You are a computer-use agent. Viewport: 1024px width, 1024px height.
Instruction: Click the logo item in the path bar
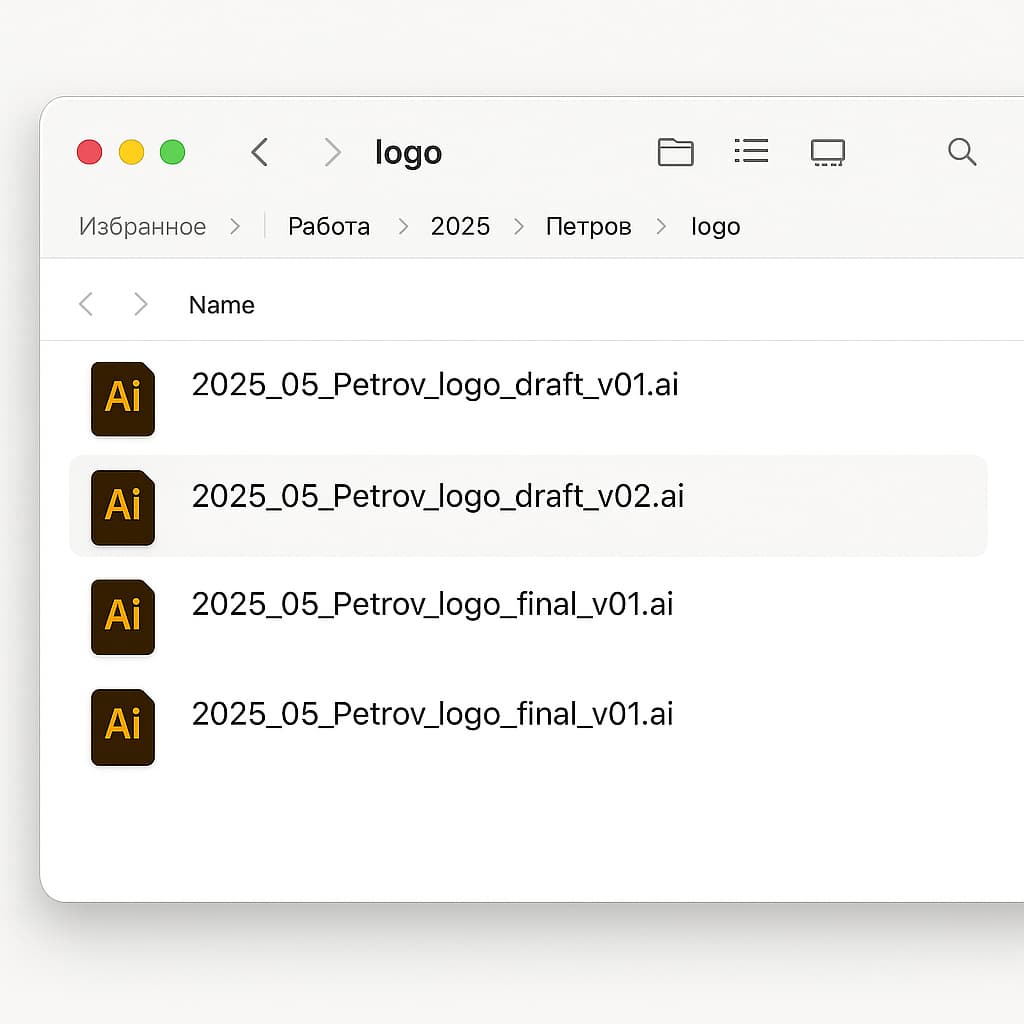716,227
